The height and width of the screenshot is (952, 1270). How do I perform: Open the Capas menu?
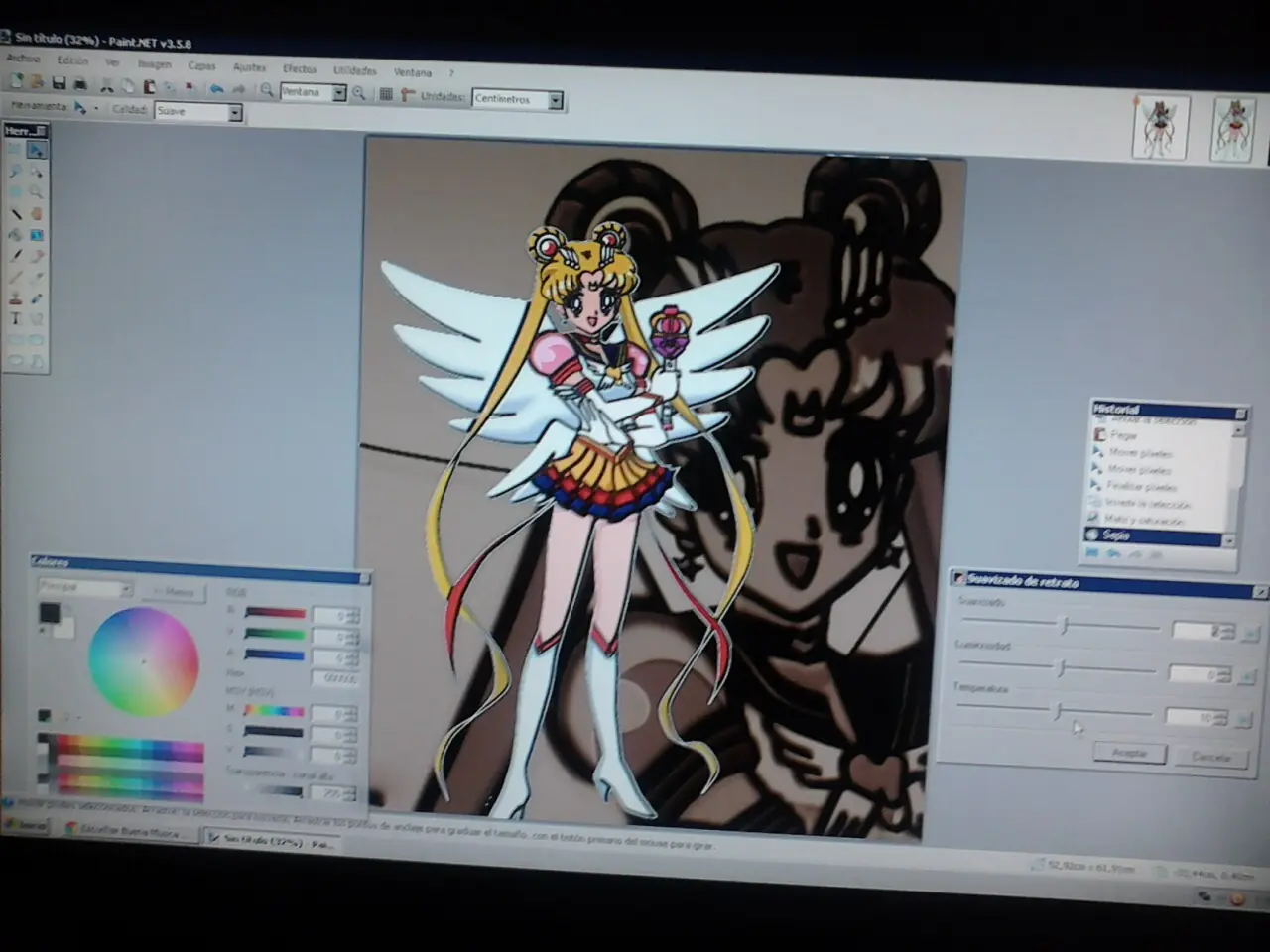(x=202, y=66)
